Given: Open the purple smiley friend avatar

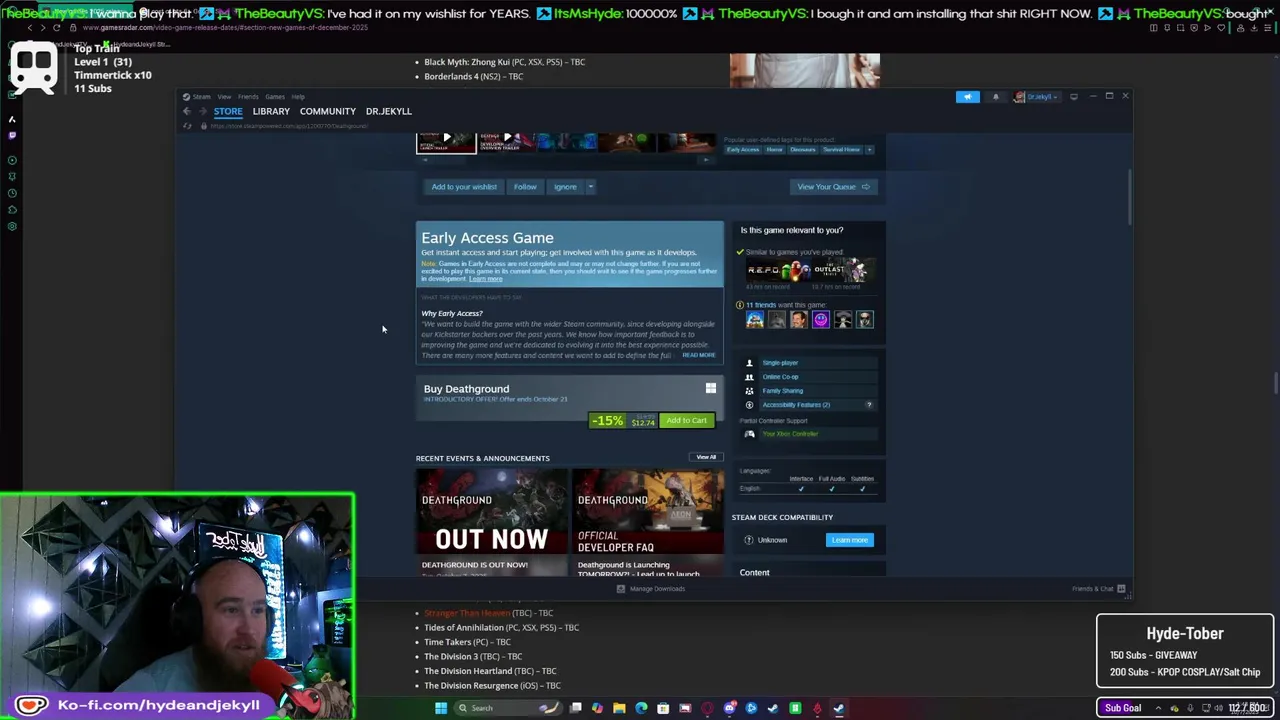Looking at the screenshot, I should click(x=821, y=320).
